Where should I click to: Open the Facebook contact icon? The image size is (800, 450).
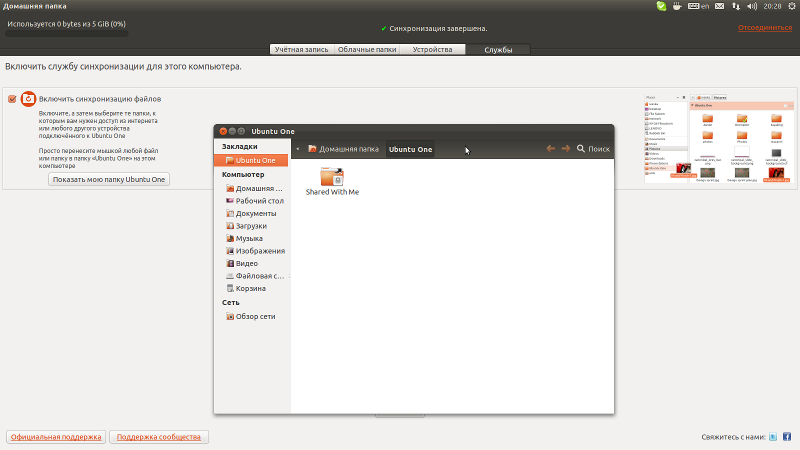787,437
